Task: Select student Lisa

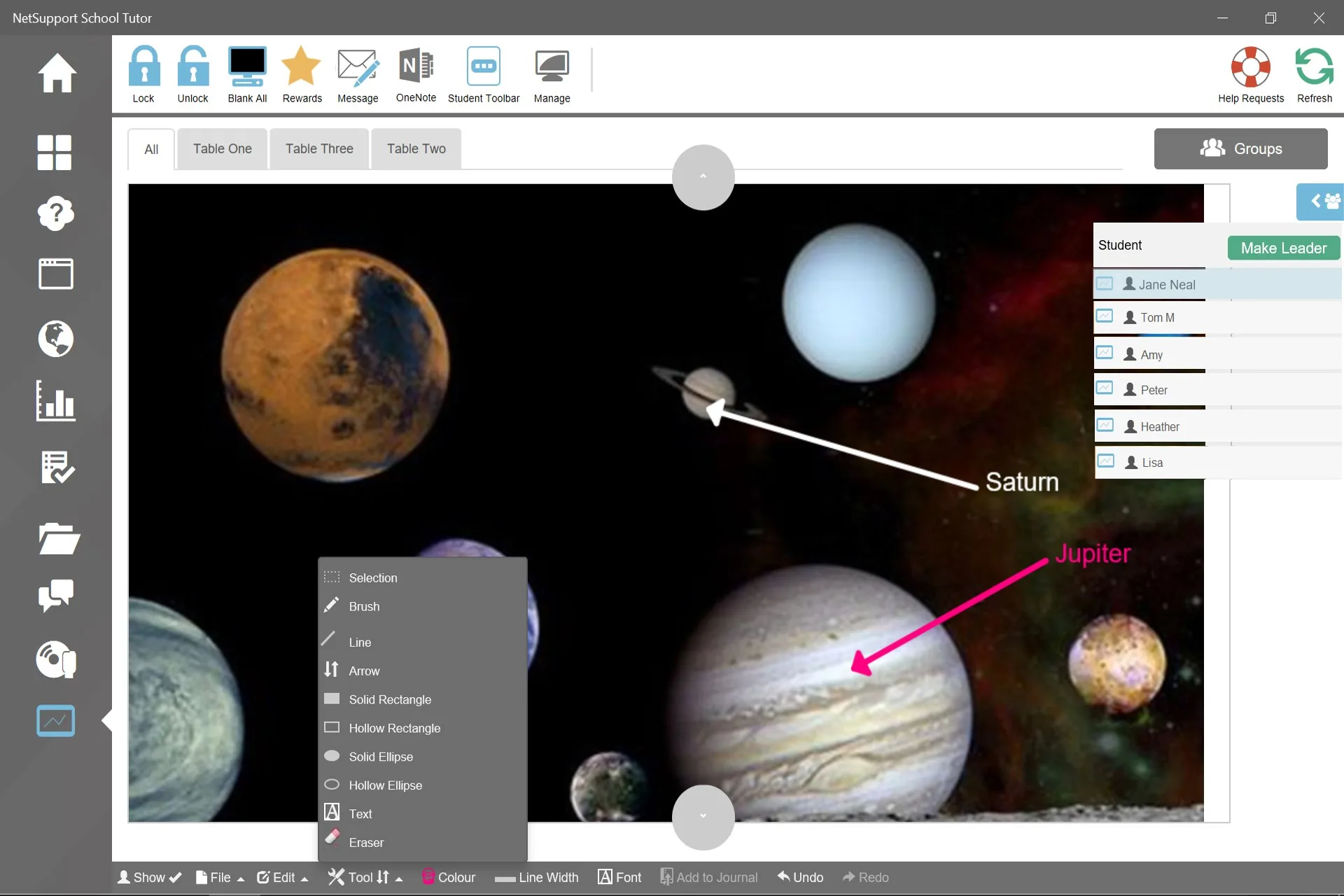Action: 1218,462
